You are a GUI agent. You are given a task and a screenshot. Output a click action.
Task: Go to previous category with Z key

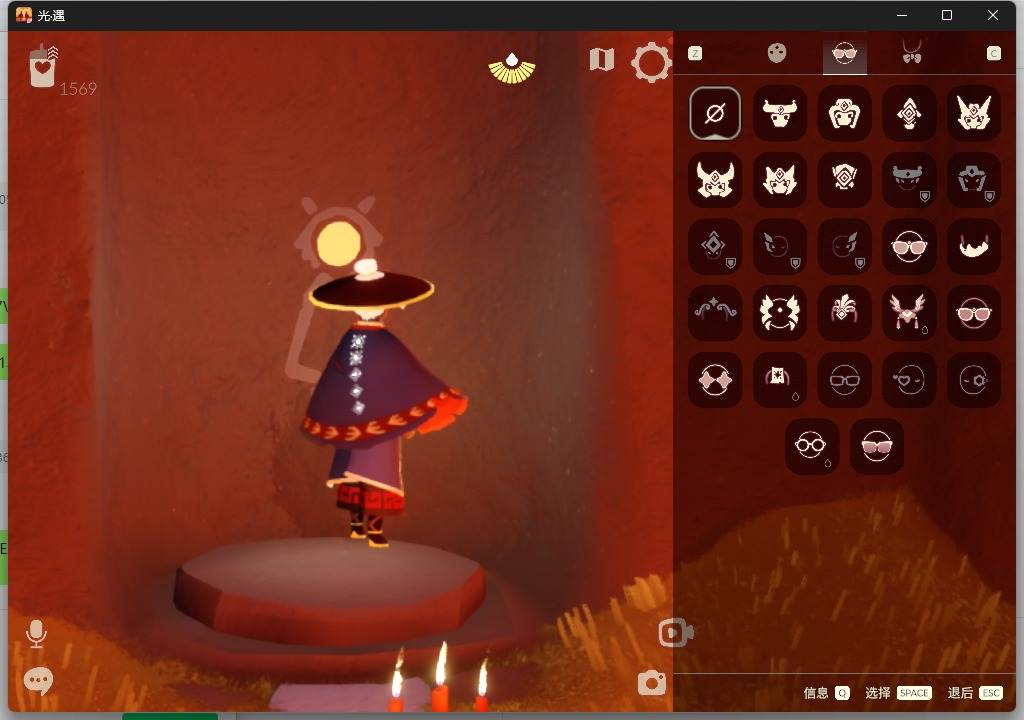[x=695, y=54]
